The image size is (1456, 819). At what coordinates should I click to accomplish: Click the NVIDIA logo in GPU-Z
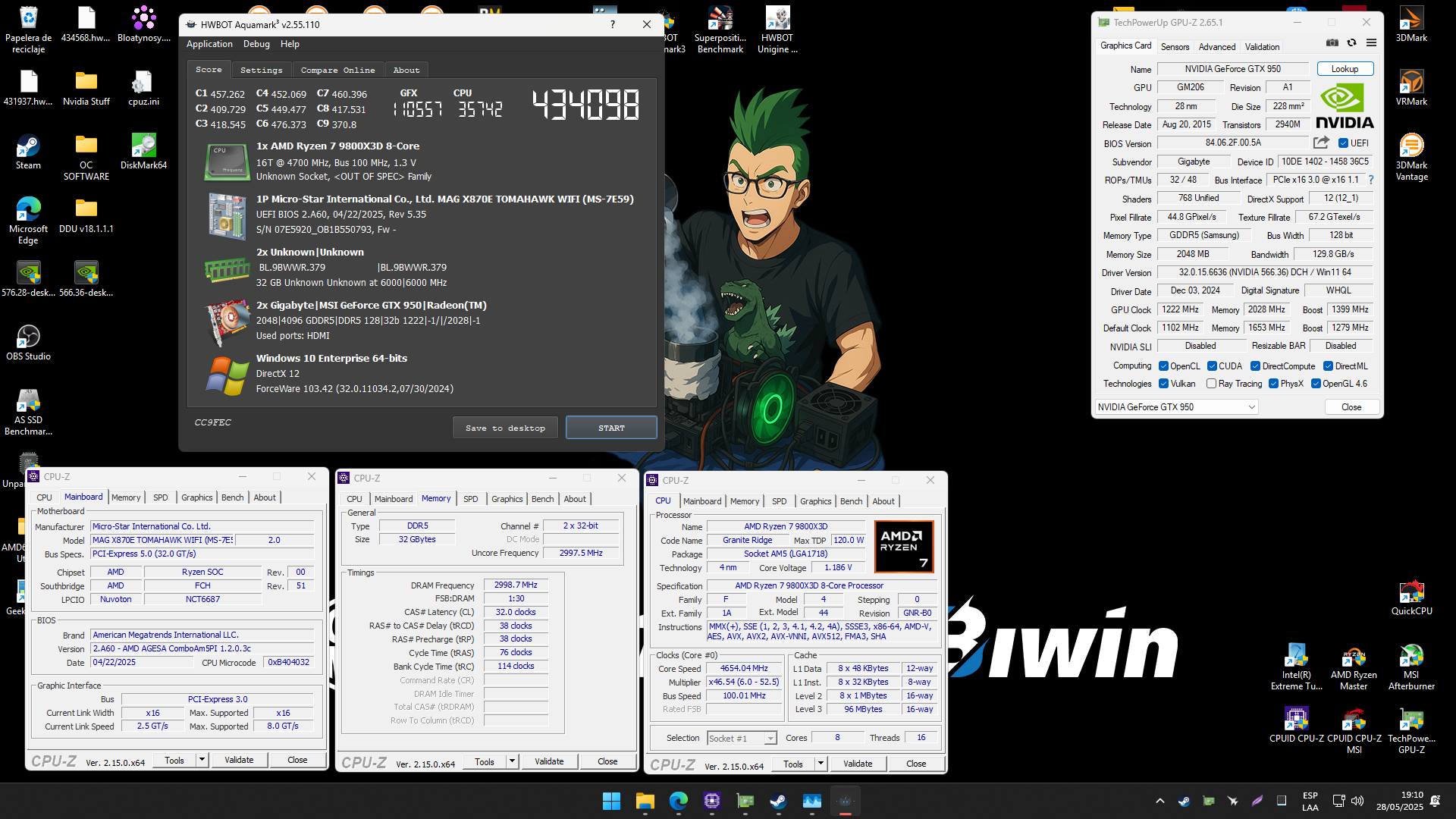pyautogui.click(x=1345, y=106)
